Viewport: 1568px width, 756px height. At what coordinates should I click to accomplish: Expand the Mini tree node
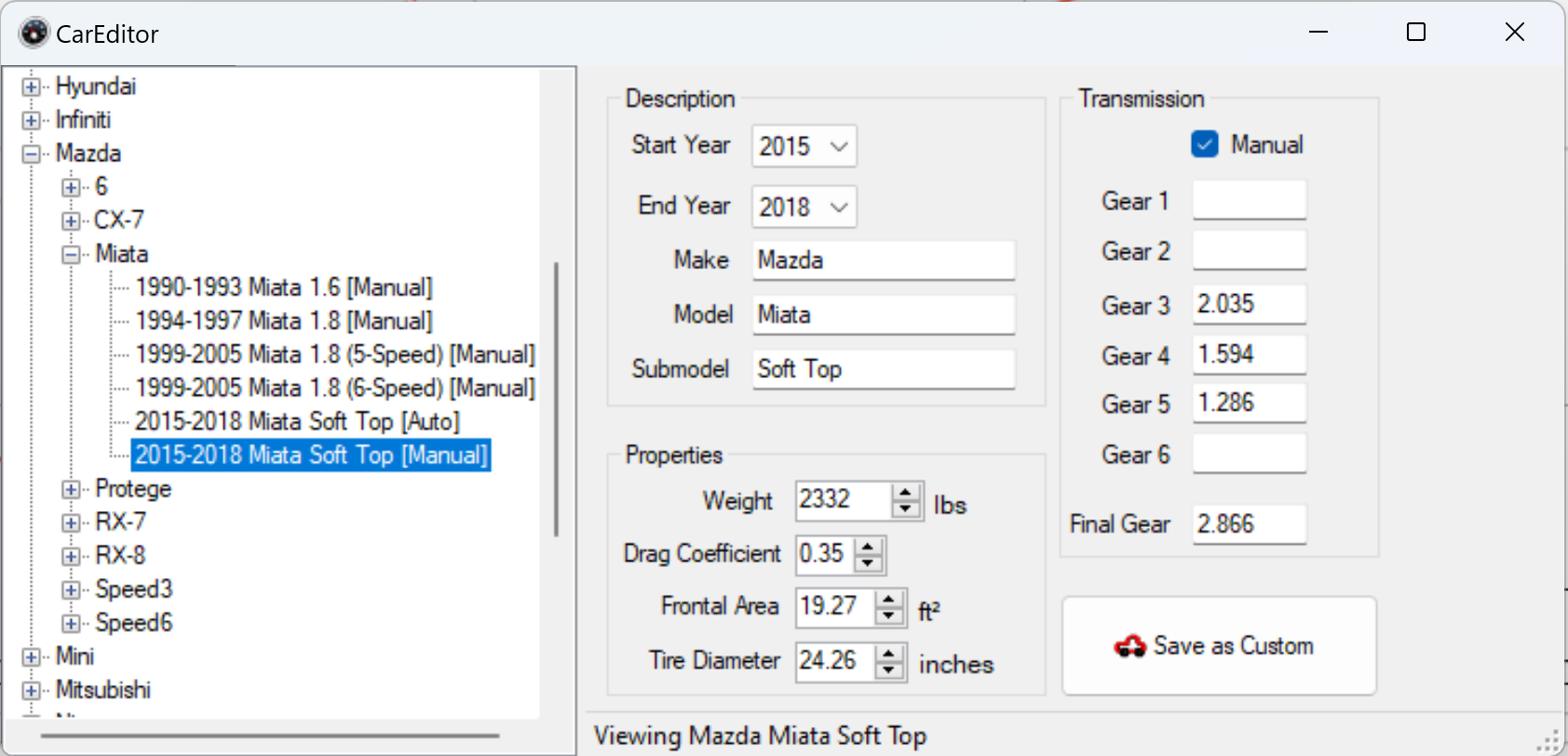pyautogui.click(x=32, y=656)
